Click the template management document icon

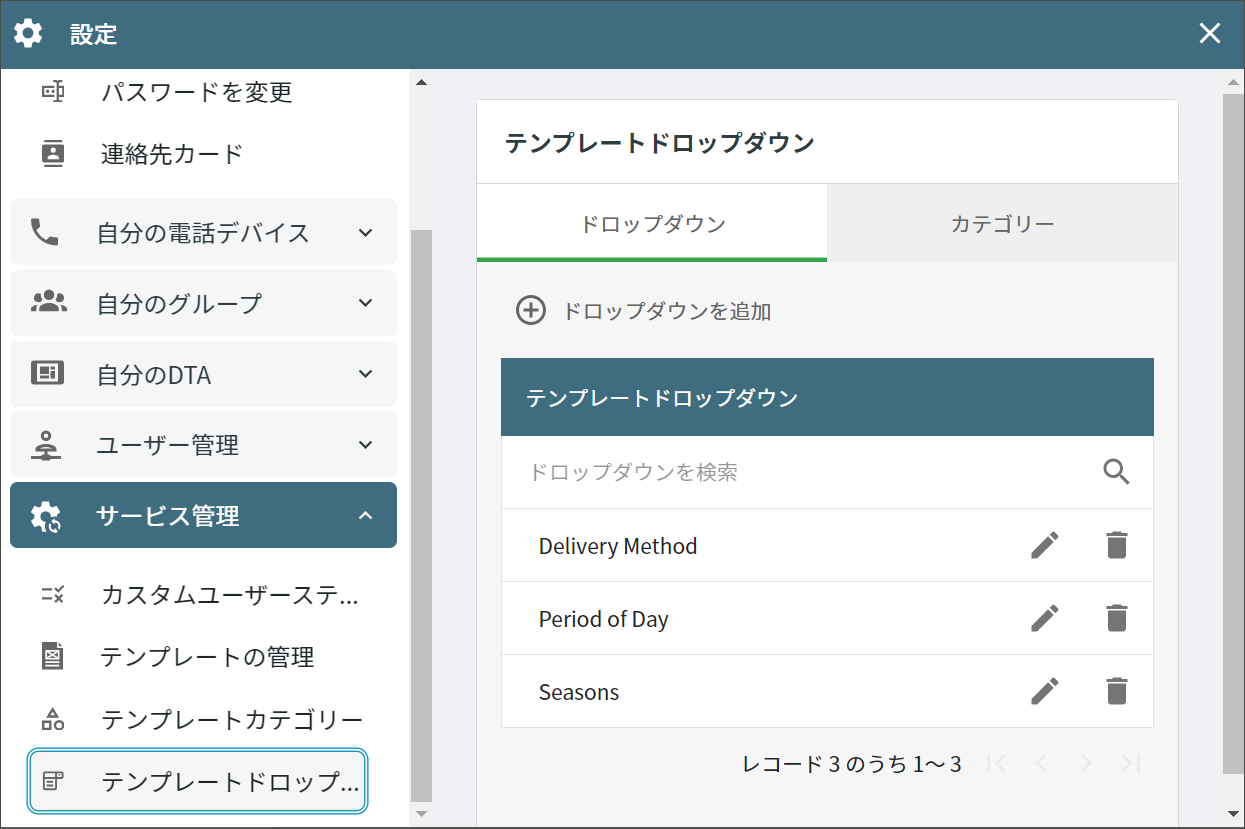point(53,657)
